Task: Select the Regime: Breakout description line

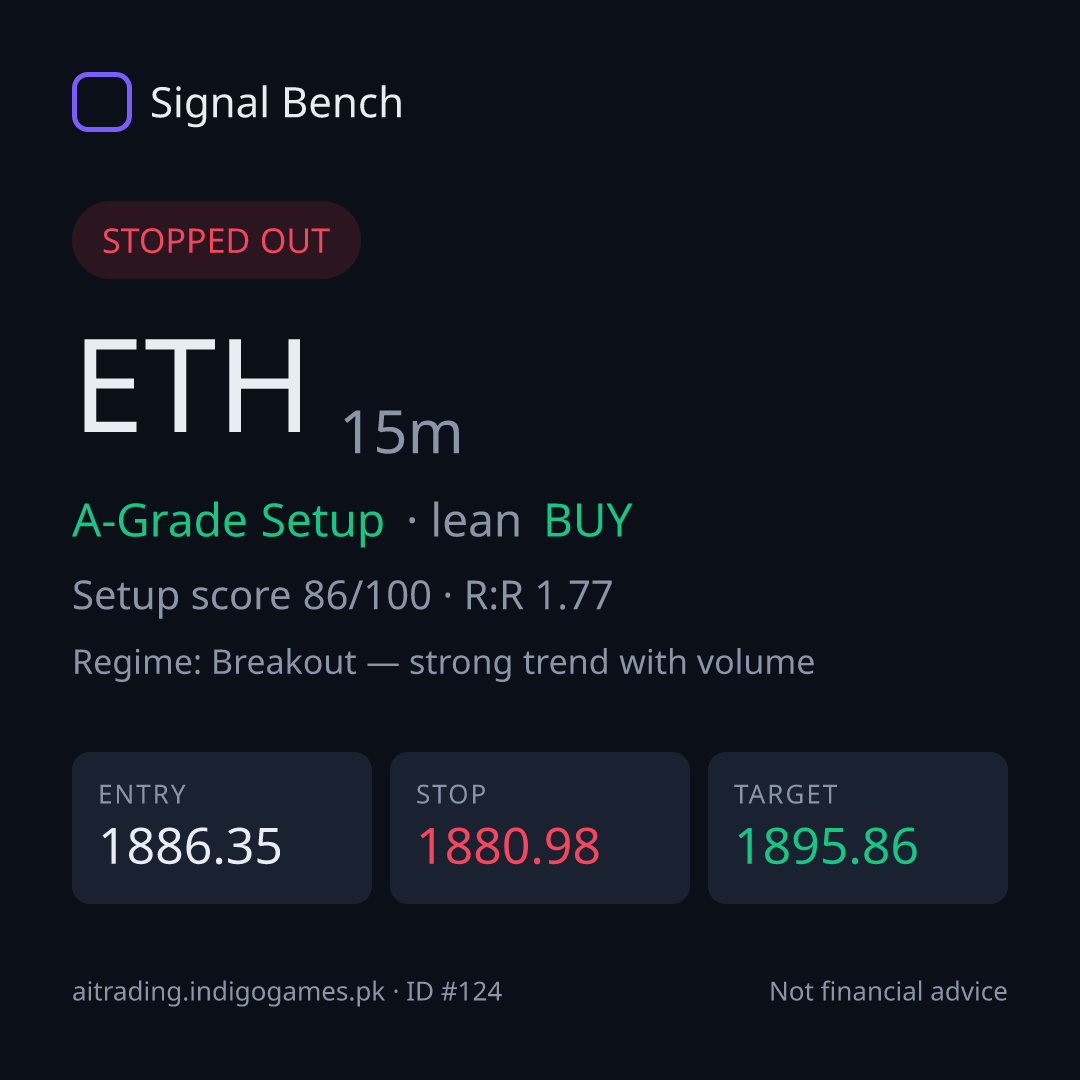Action: (x=444, y=663)
